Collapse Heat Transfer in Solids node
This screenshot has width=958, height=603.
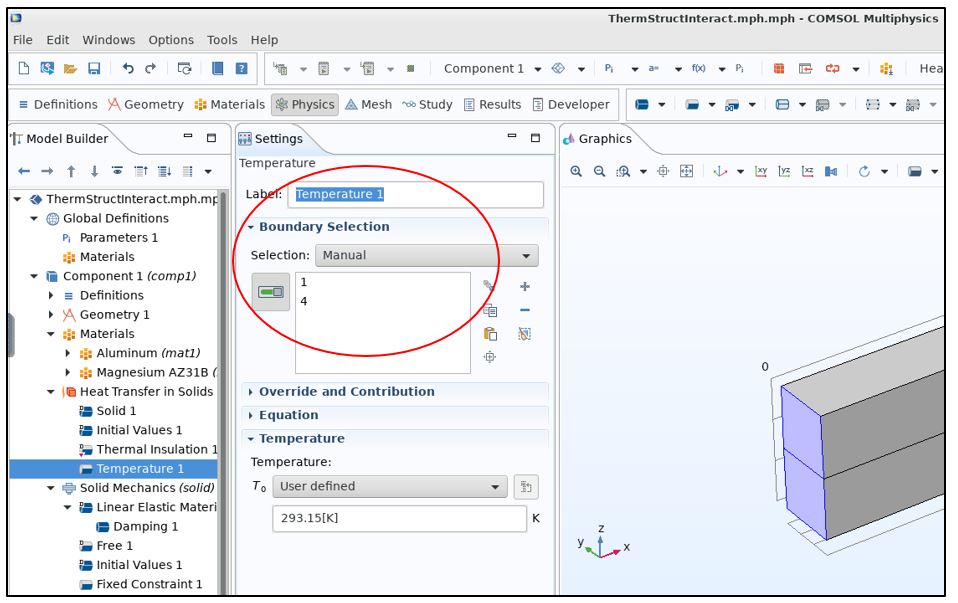tap(51, 392)
